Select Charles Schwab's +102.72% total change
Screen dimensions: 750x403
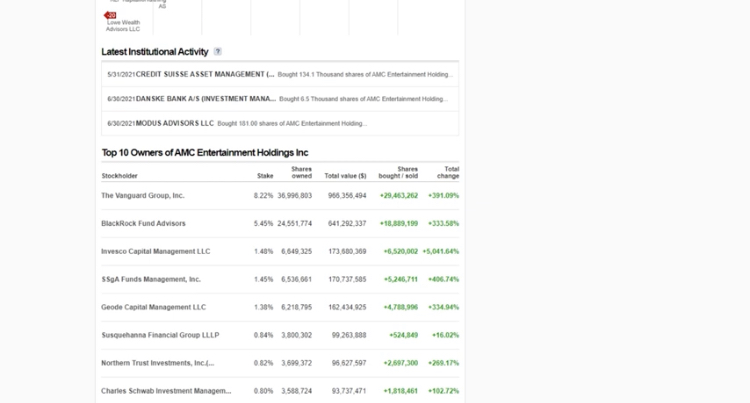click(443, 391)
